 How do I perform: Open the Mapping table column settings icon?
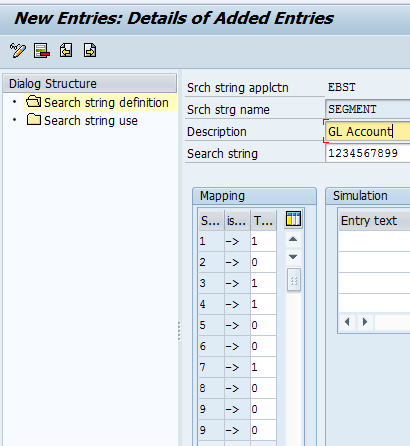coord(293,219)
